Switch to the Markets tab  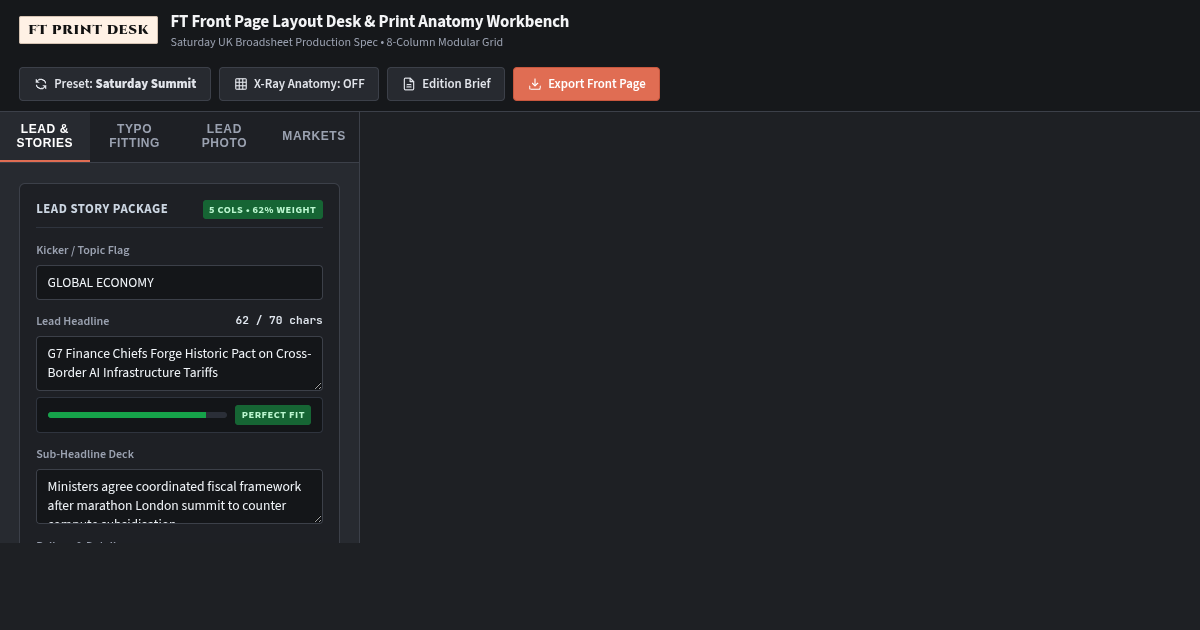click(x=314, y=136)
